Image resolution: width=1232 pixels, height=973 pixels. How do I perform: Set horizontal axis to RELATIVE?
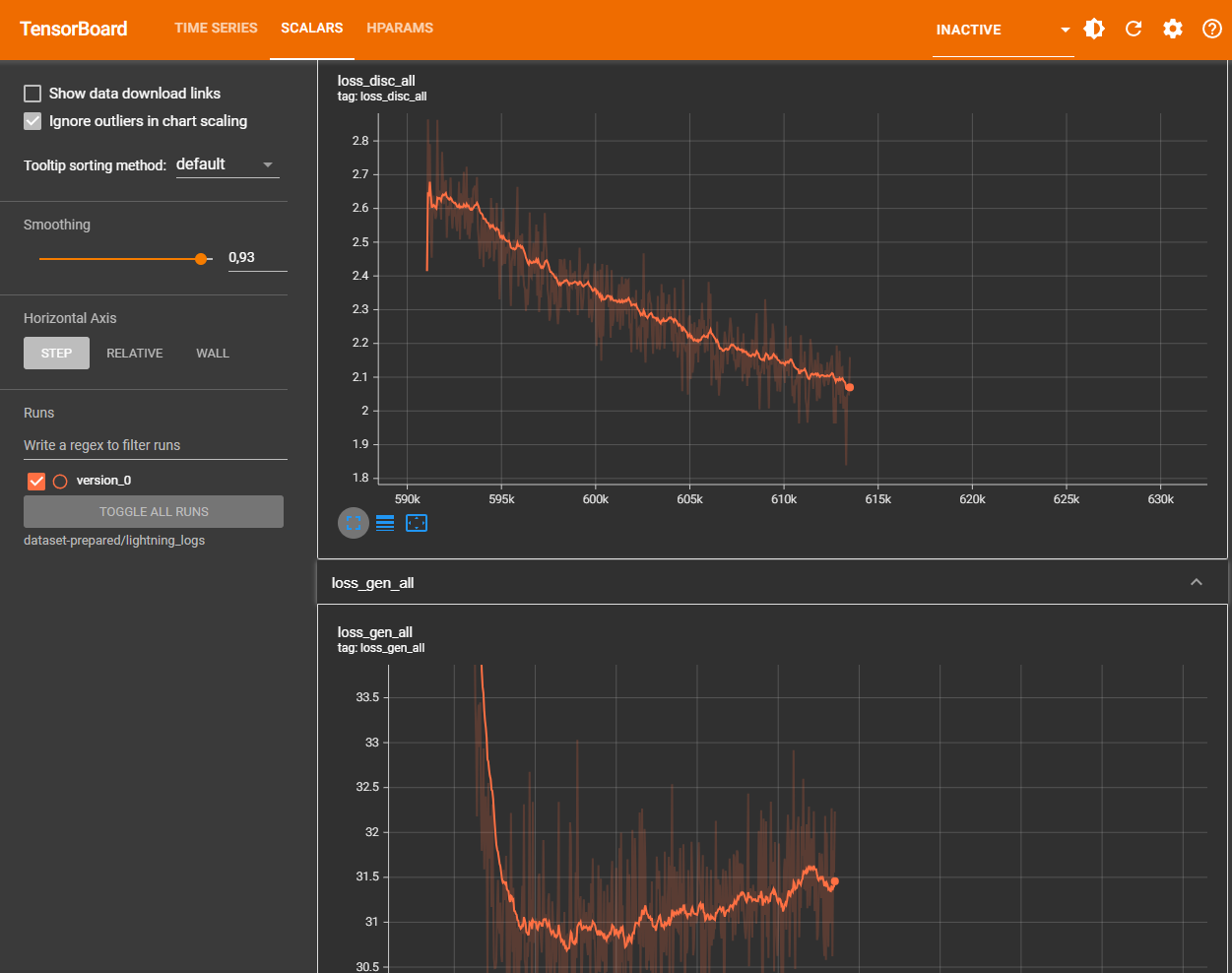[135, 353]
